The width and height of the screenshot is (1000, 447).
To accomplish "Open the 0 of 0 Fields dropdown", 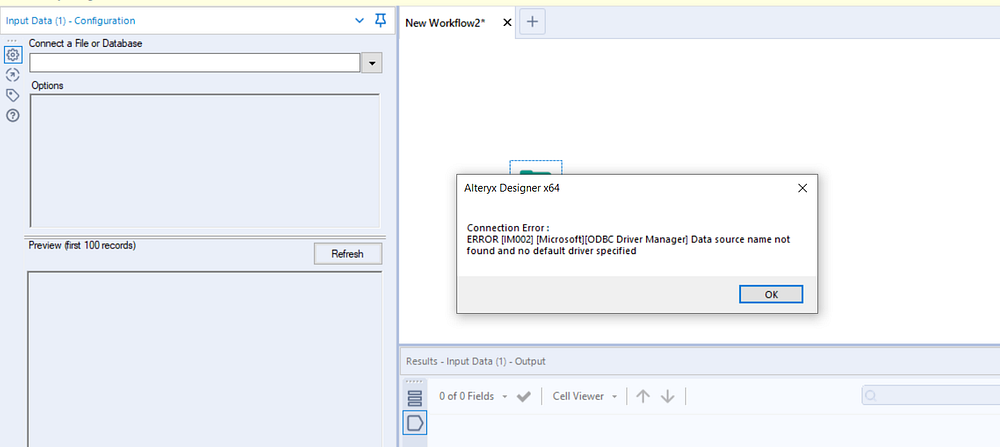I will point(473,396).
